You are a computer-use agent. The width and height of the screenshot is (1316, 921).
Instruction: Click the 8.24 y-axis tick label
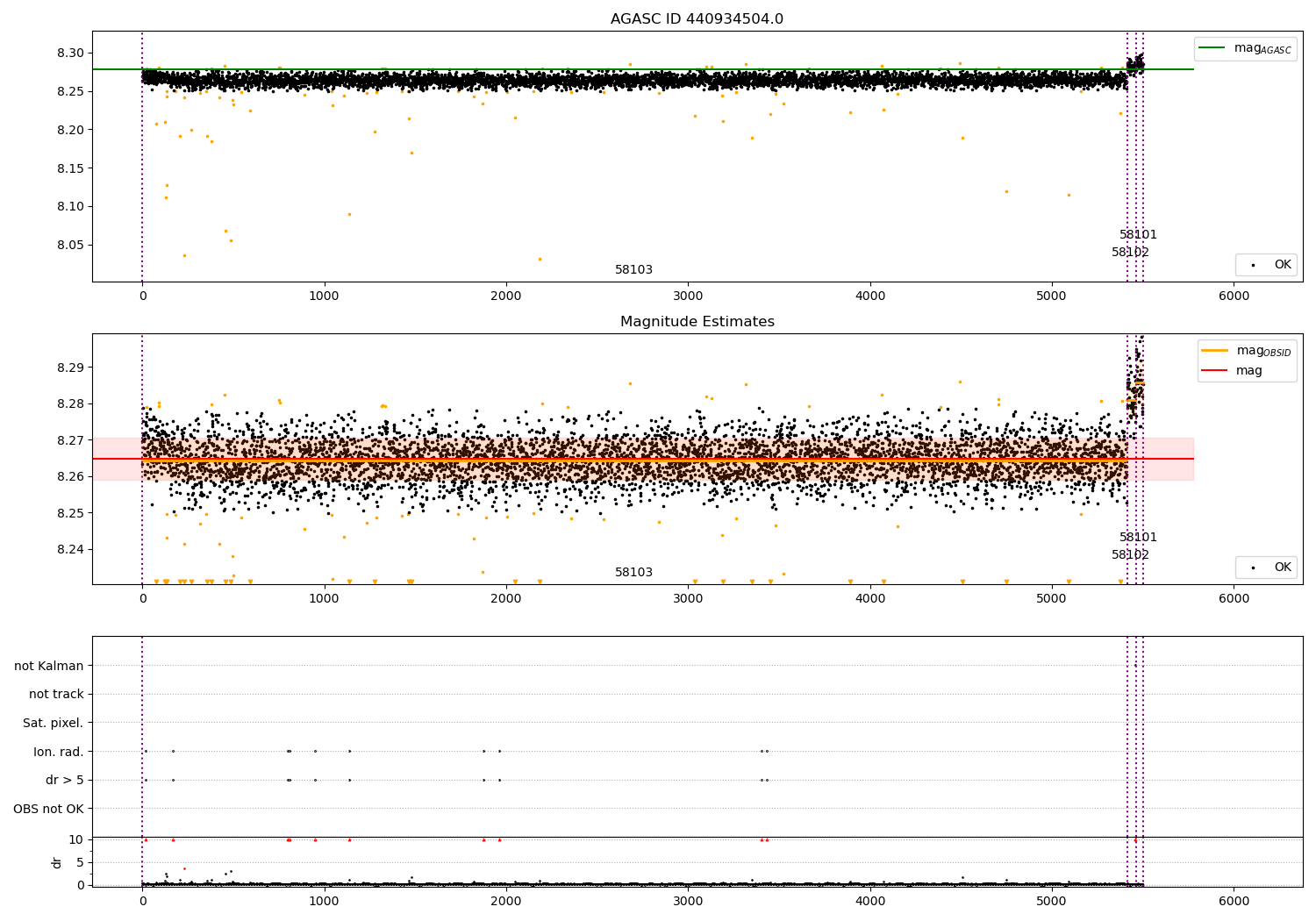tap(71, 550)
